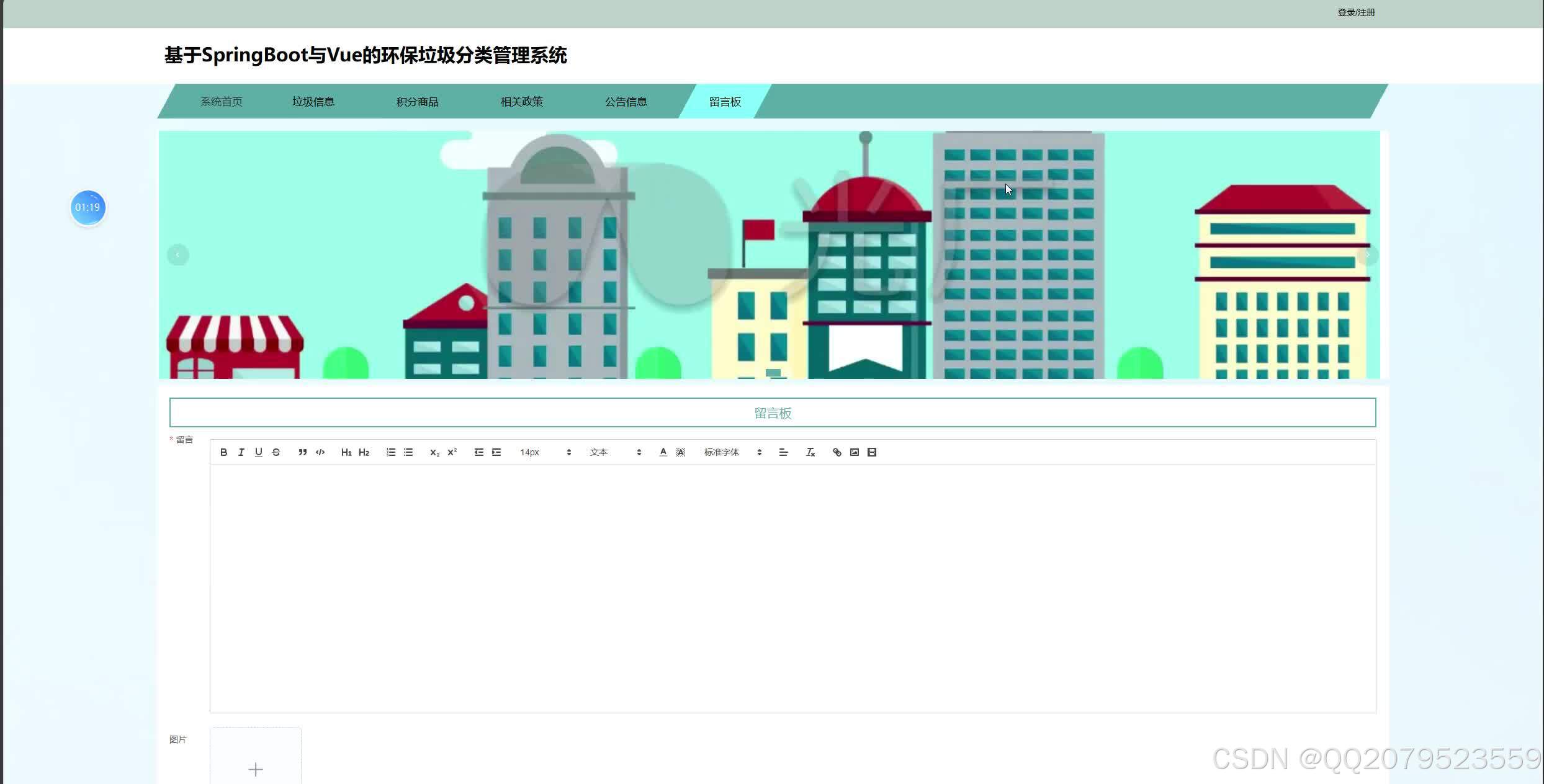1544x784 pixels.
Task: Insert a code block with the code icon
Action: [x=320, y=452]
